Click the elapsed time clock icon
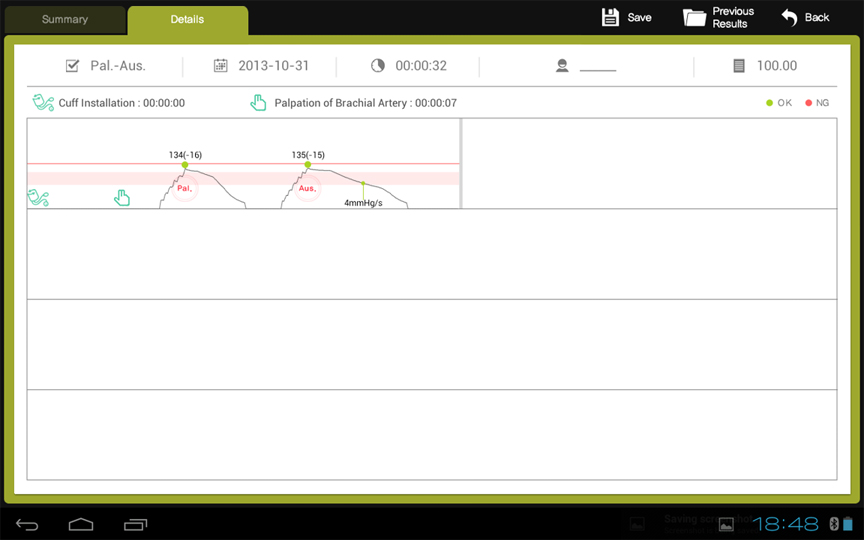 click(378, 66)
